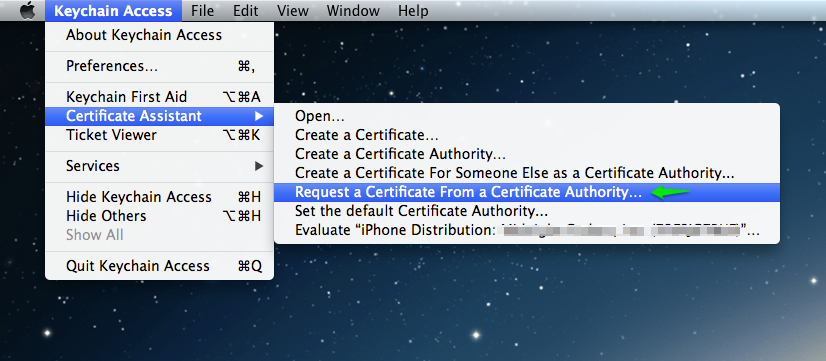Select Keychain First Aid
826x361 pixels.
pos(160,97)
